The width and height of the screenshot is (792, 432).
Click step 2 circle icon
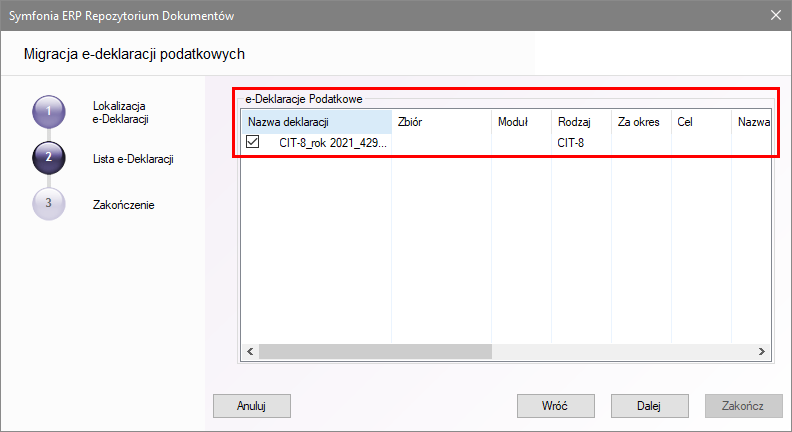[49, 158]
